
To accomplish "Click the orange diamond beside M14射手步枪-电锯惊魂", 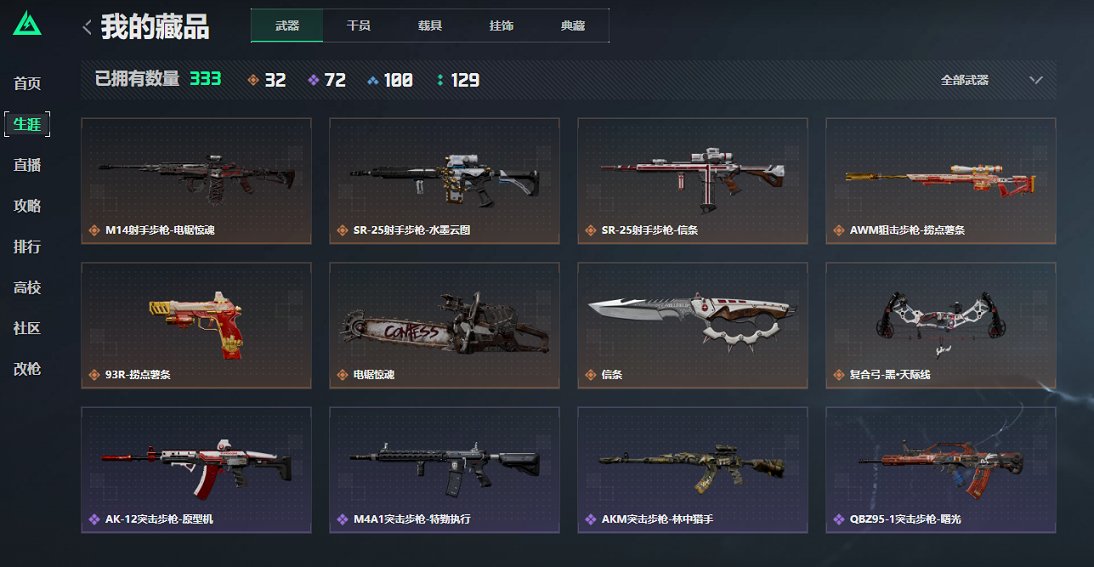I will coord(93,230).
